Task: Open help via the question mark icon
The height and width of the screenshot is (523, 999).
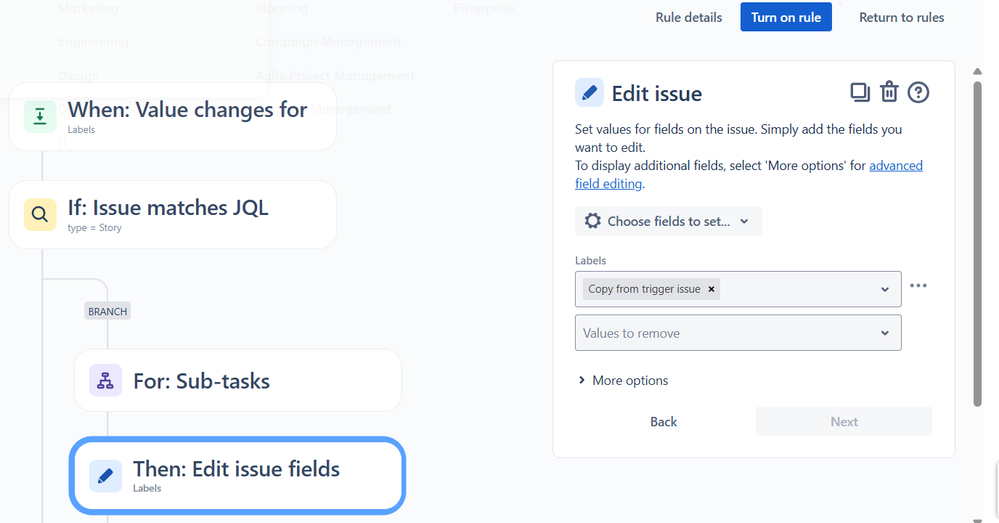Action: (918, 93)
